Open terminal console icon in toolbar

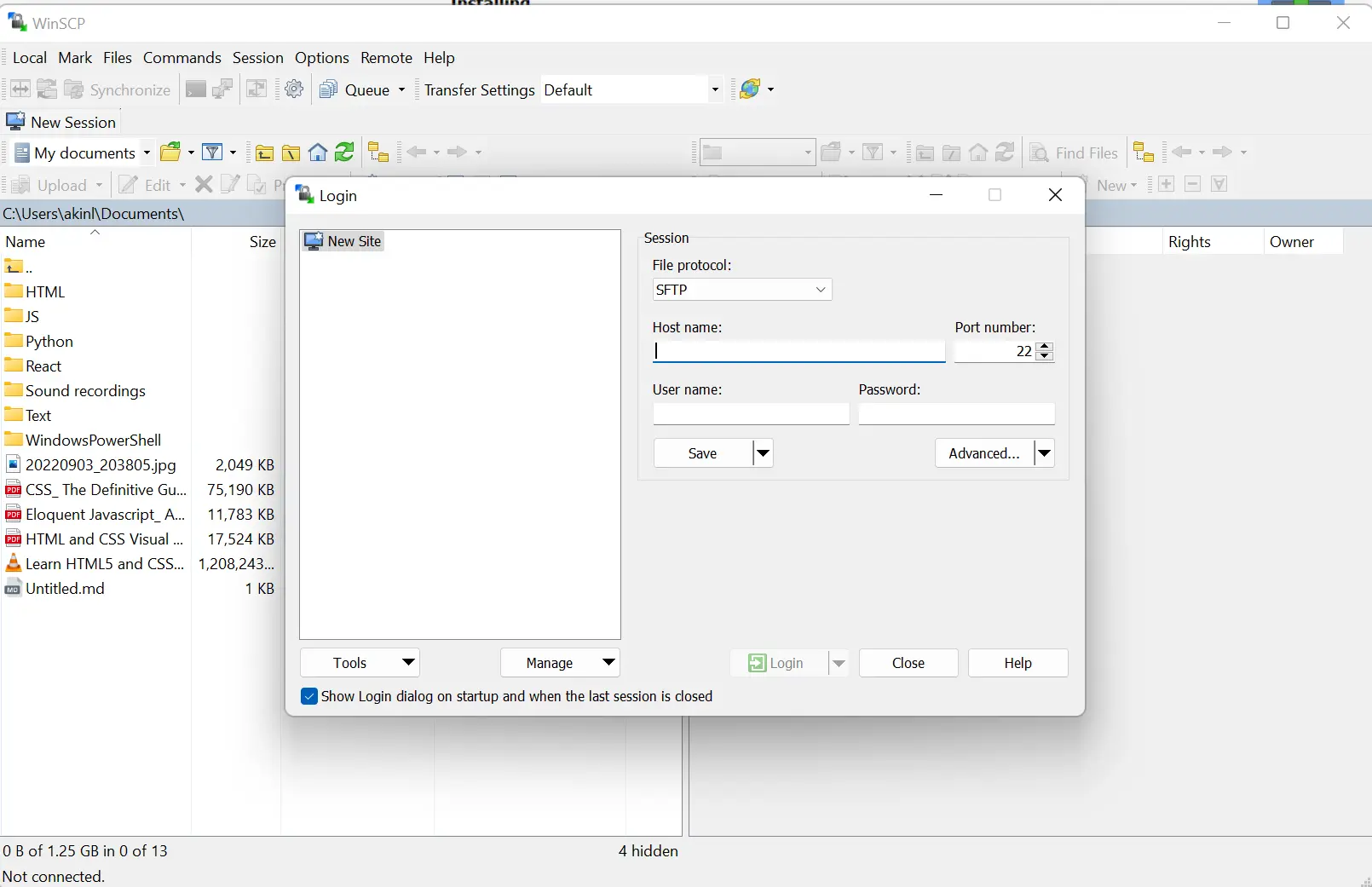(195, 89)
